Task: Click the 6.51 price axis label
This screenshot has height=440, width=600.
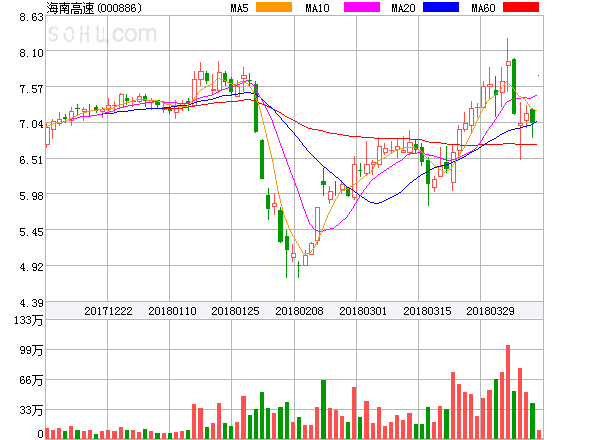Action: tap(32, 160)
